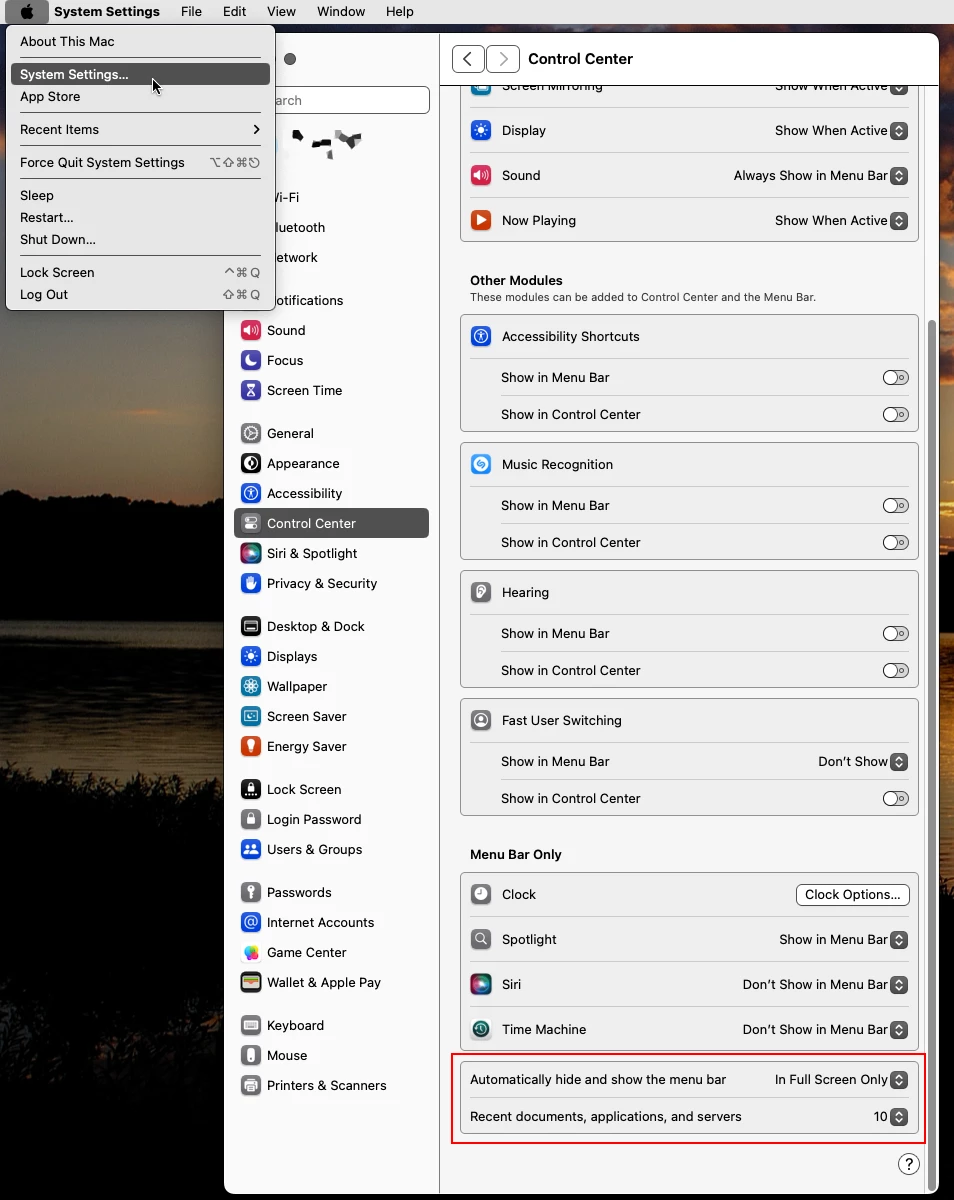The image size is (954, 1200).
Task: Click the General gear icon in sidebar
Action: [x=251, y=433]
